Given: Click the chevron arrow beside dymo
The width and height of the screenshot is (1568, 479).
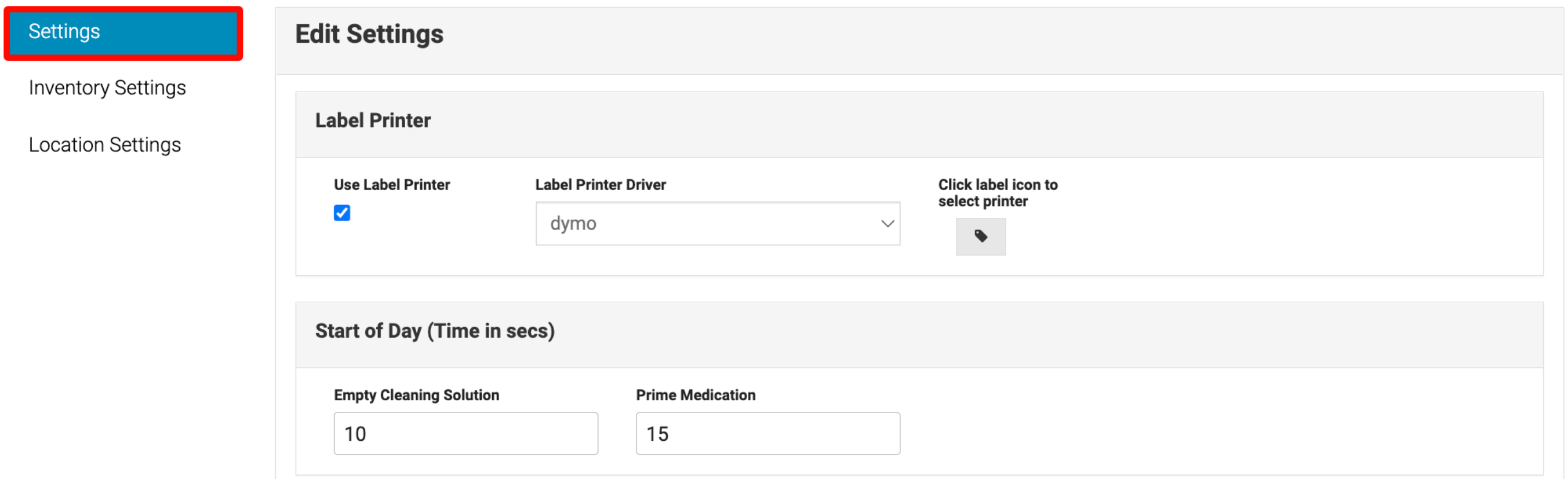Looking at the screenshot, I should (x=887, y=224).
